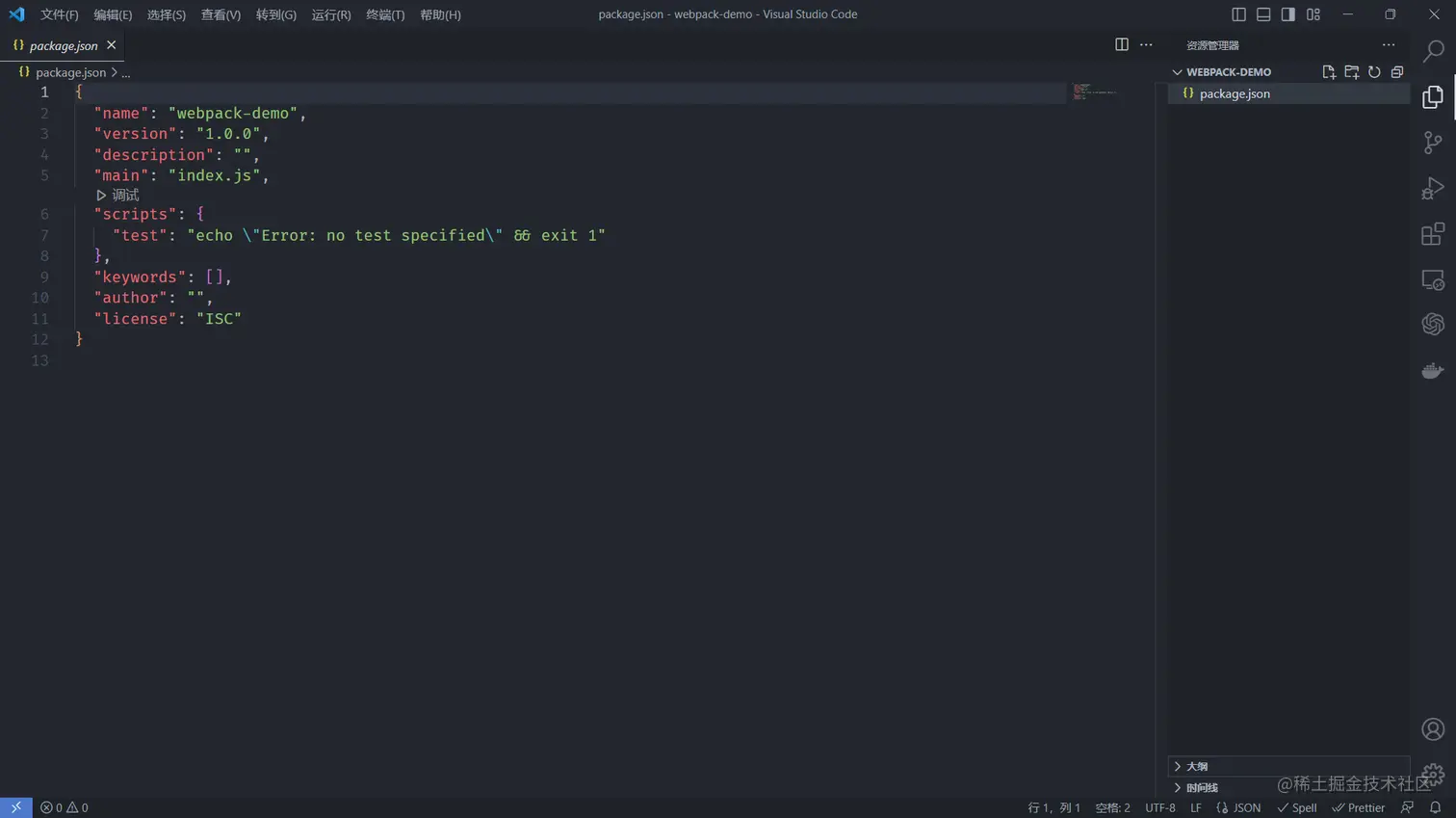
Task: Open the 查看(V) menu
Action: coord(221,14)
